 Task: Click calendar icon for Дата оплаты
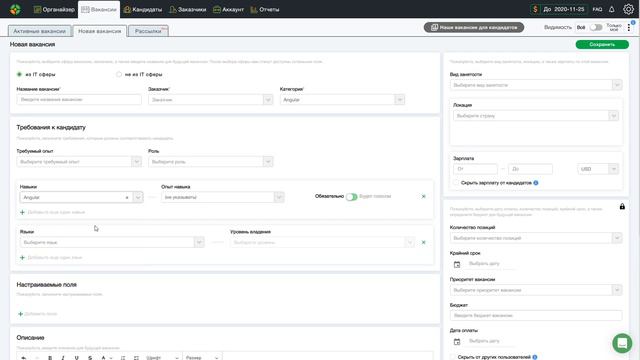point(457,342)
